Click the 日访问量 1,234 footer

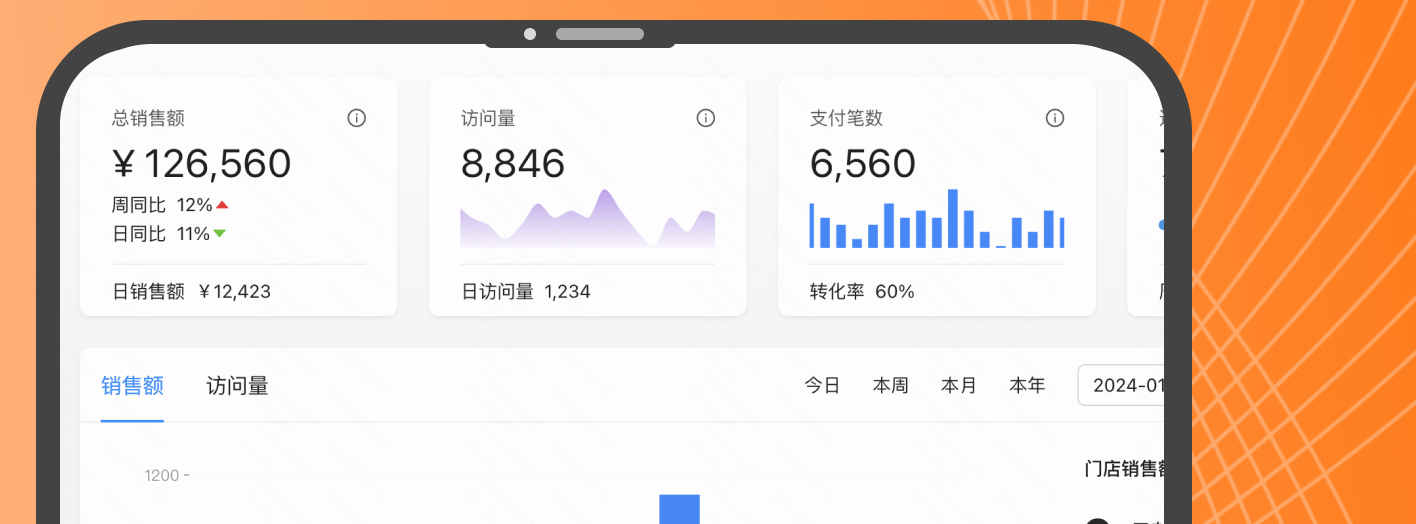526,292
